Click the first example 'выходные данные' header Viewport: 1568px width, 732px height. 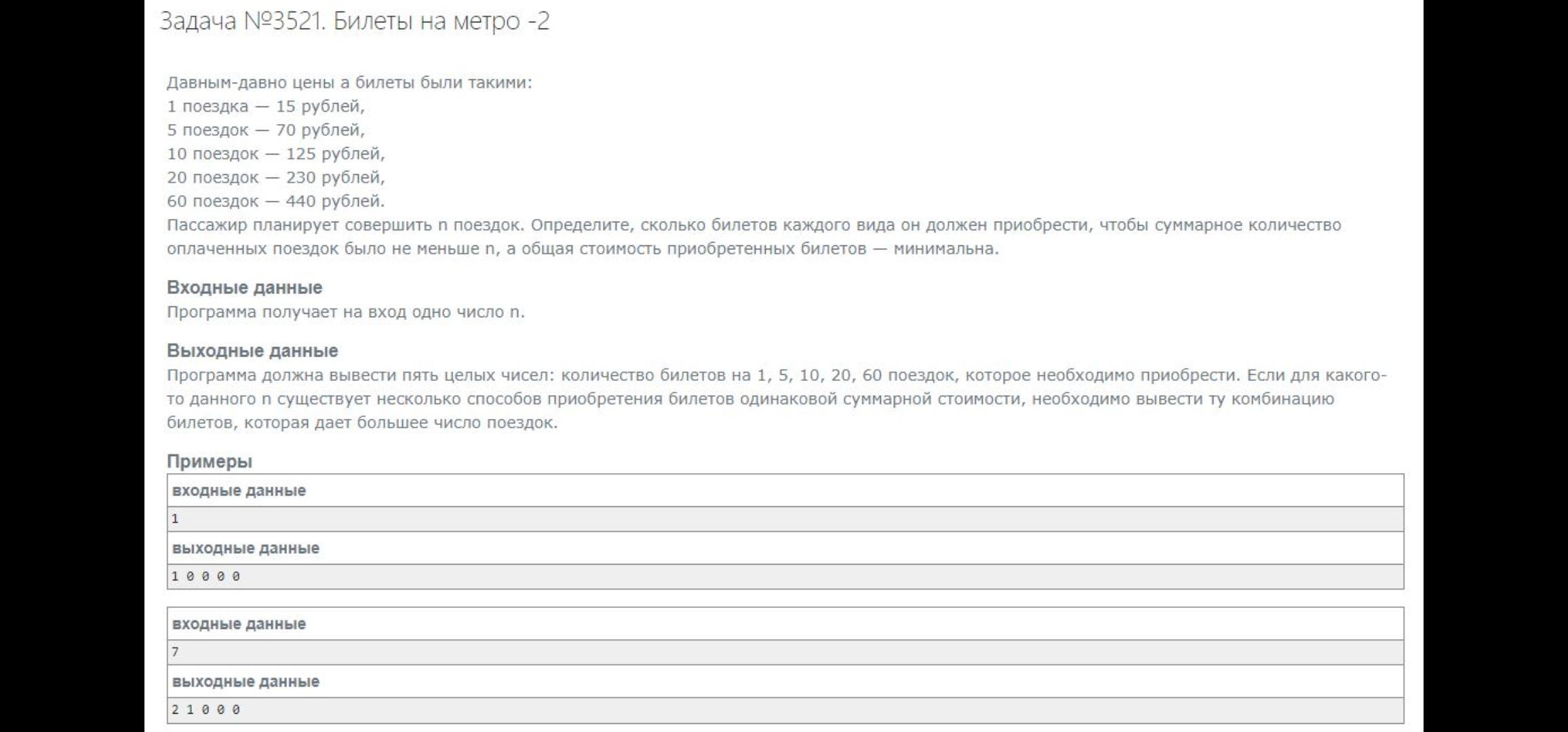point(246,548)
